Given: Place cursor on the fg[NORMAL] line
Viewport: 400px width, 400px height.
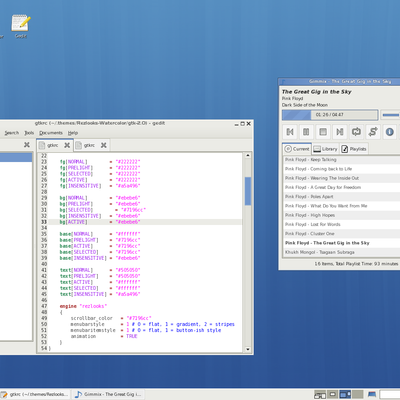Looking at the screenshot, I should point(100,162).
